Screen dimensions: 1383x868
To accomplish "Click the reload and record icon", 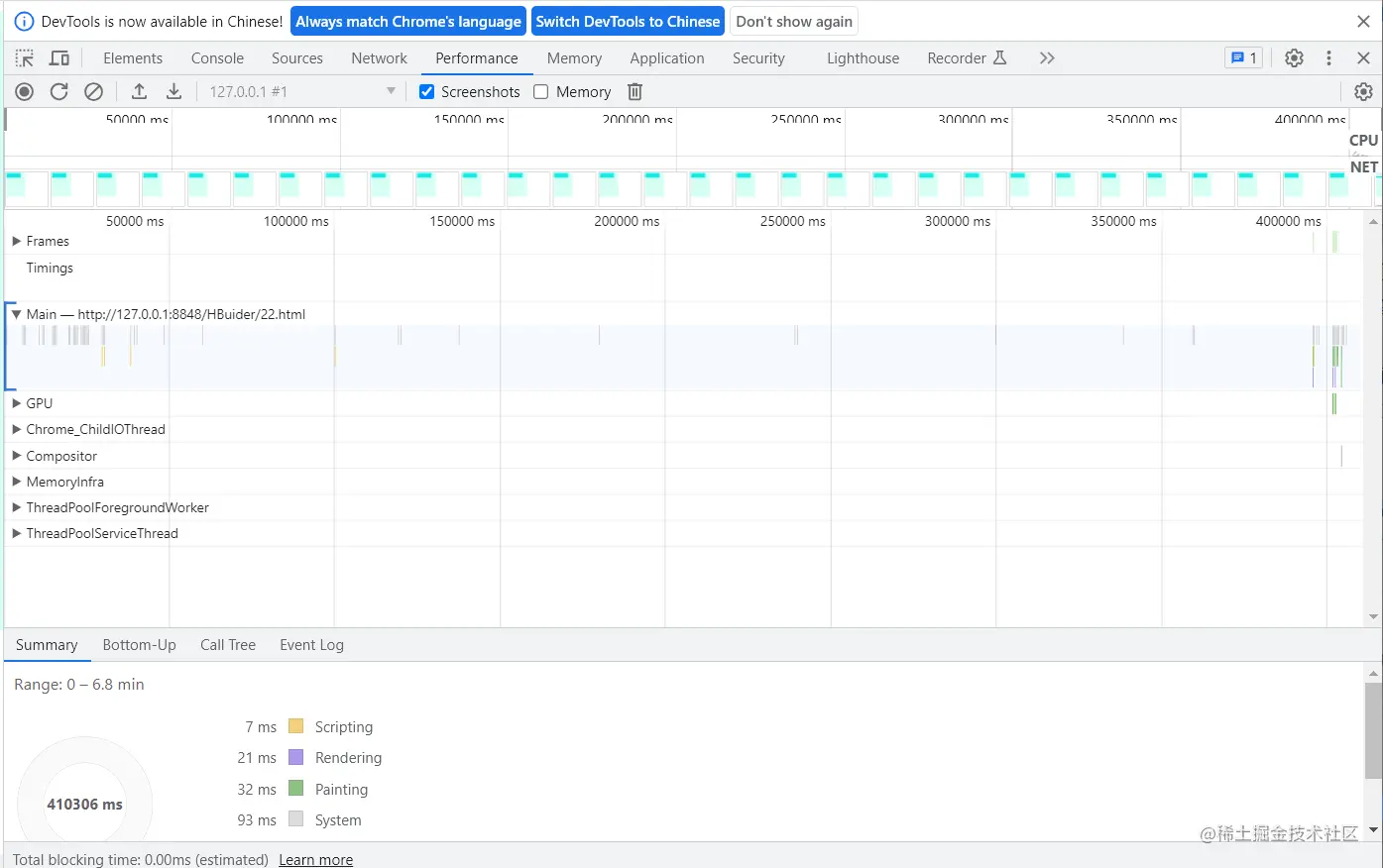I will pyautogui.click(x=59, y=92).
